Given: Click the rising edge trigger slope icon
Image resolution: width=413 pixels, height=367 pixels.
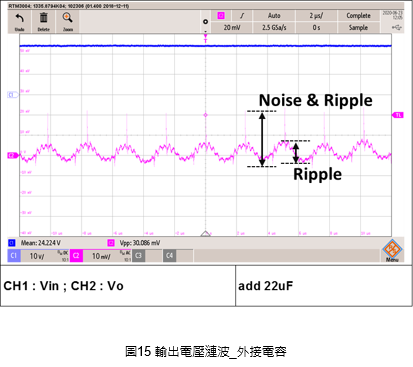Looking at the screenshot, I should (x=242, y=16).
